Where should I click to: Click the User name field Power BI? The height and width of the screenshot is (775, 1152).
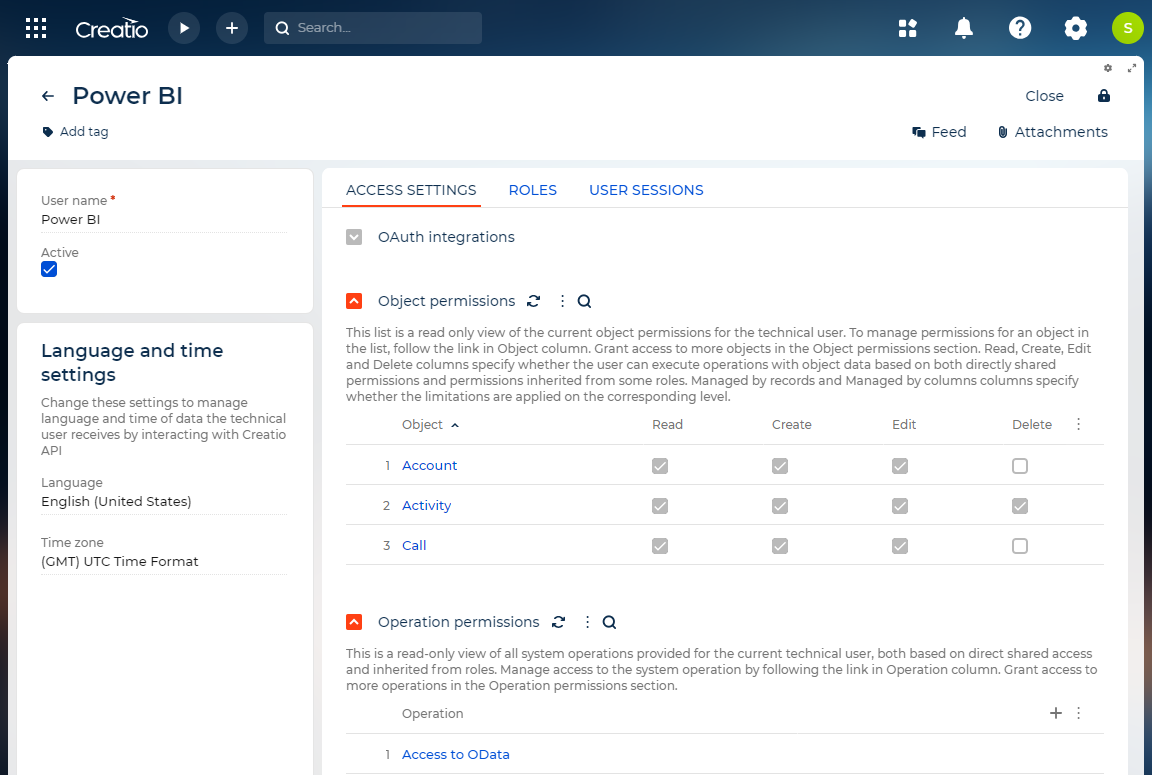164,220
